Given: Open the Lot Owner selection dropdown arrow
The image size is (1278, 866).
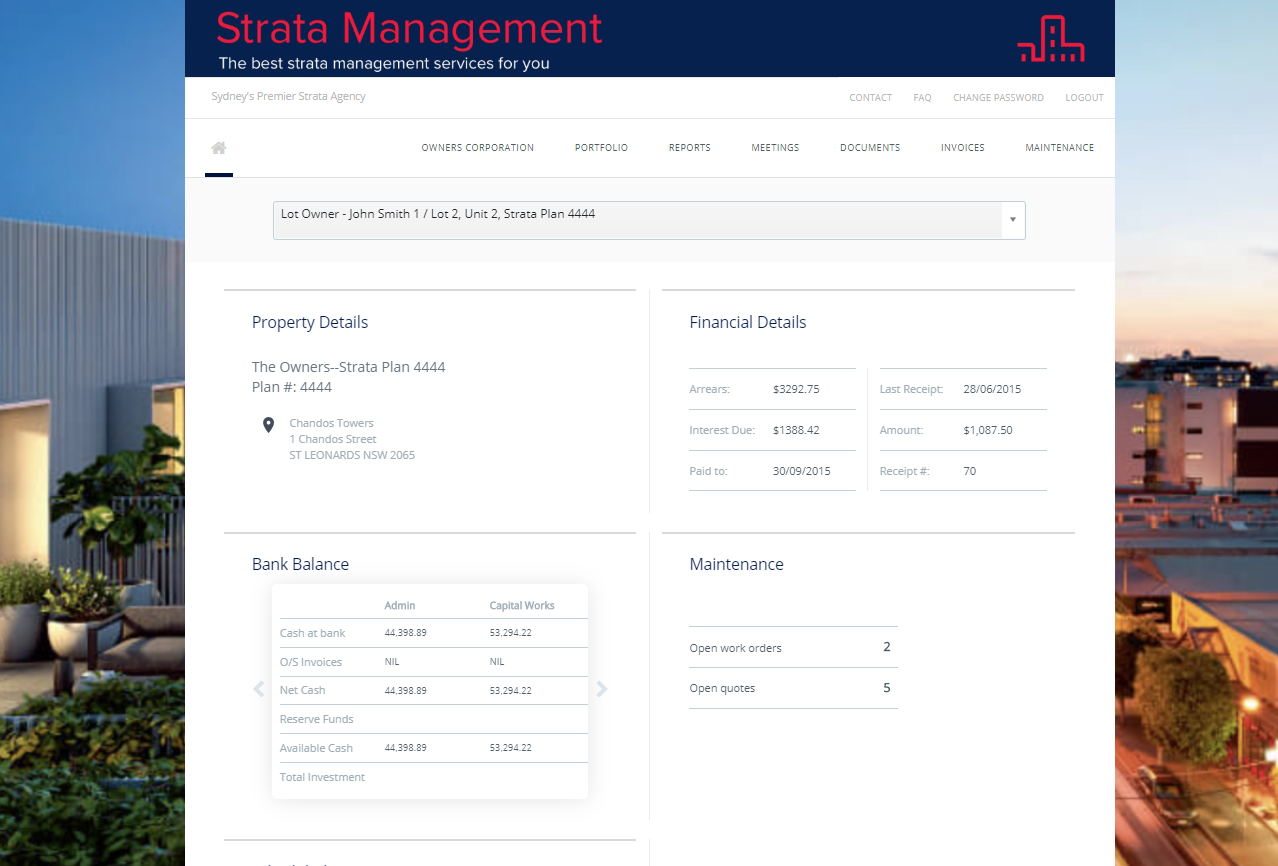Looking at the screenshot, I should tap(1012, 220).
